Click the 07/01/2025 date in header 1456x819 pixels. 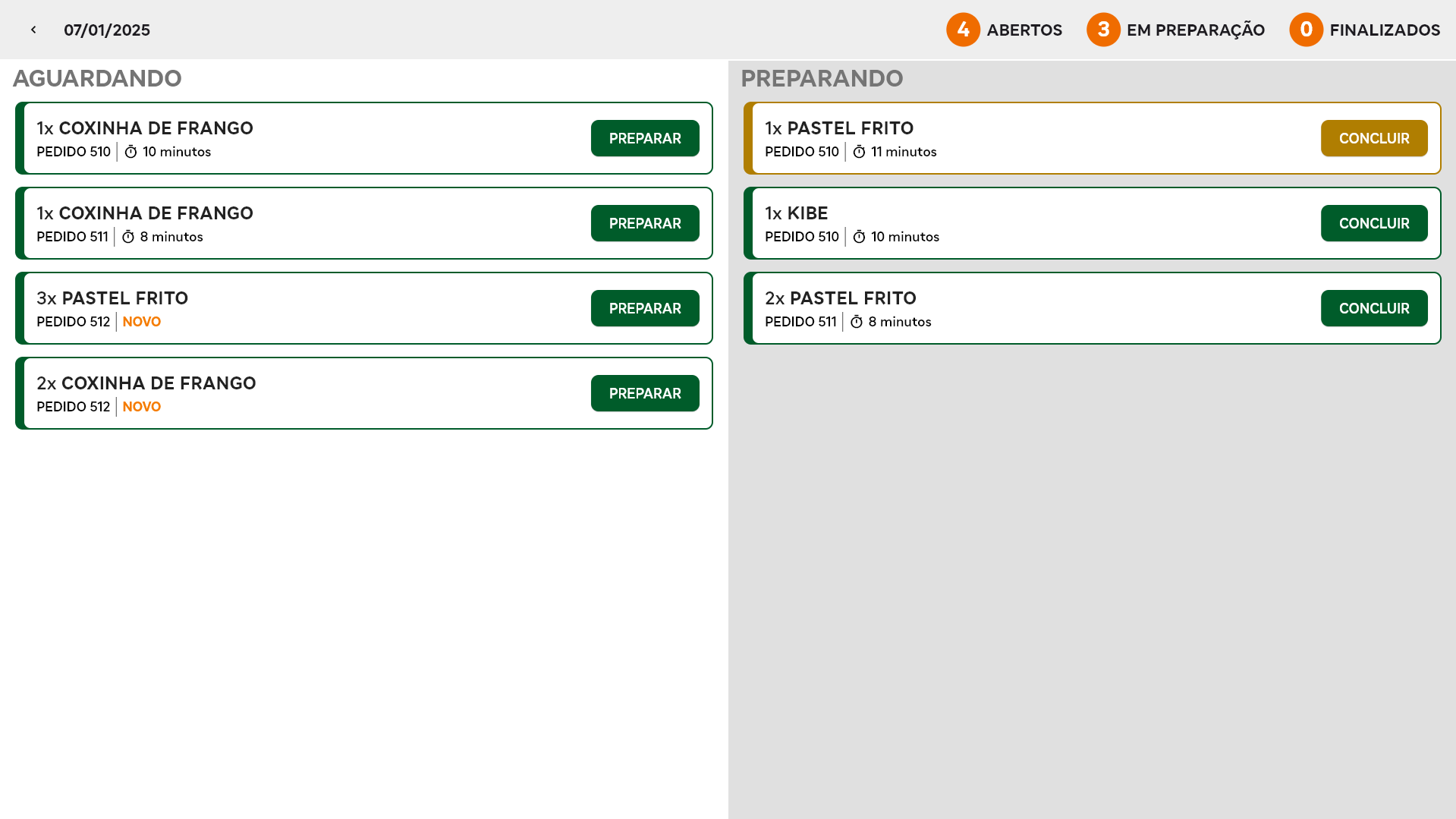pos(107,30)
